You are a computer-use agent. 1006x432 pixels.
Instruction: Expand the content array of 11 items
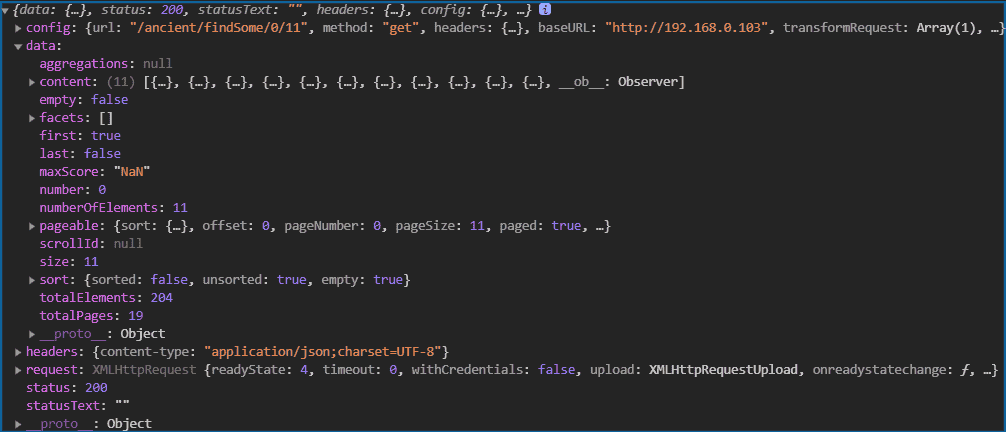(32, 82)
